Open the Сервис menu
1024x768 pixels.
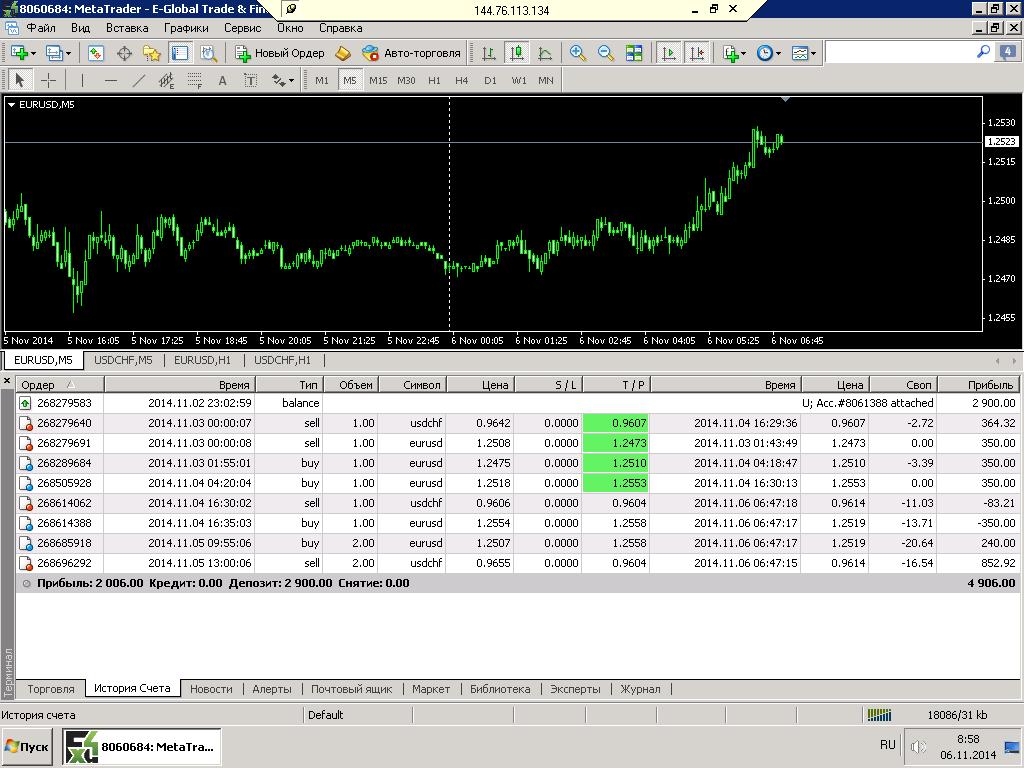[242, 28]
